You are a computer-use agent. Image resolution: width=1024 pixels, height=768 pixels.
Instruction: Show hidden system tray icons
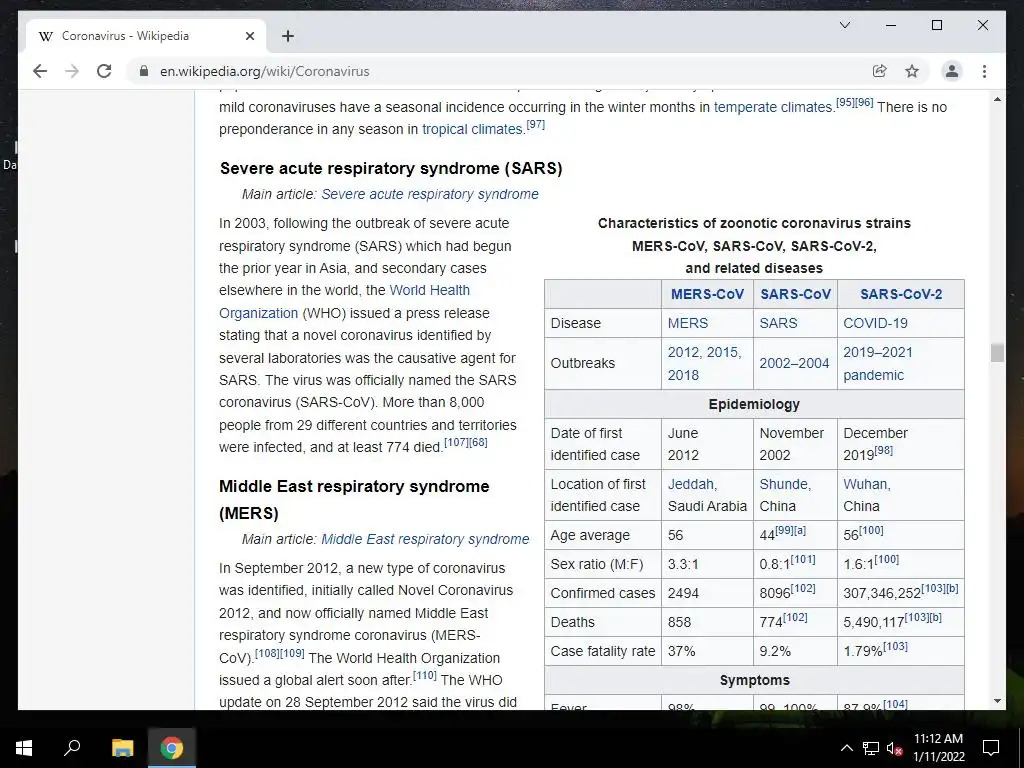pyautogui.click(x=846, y=748)
